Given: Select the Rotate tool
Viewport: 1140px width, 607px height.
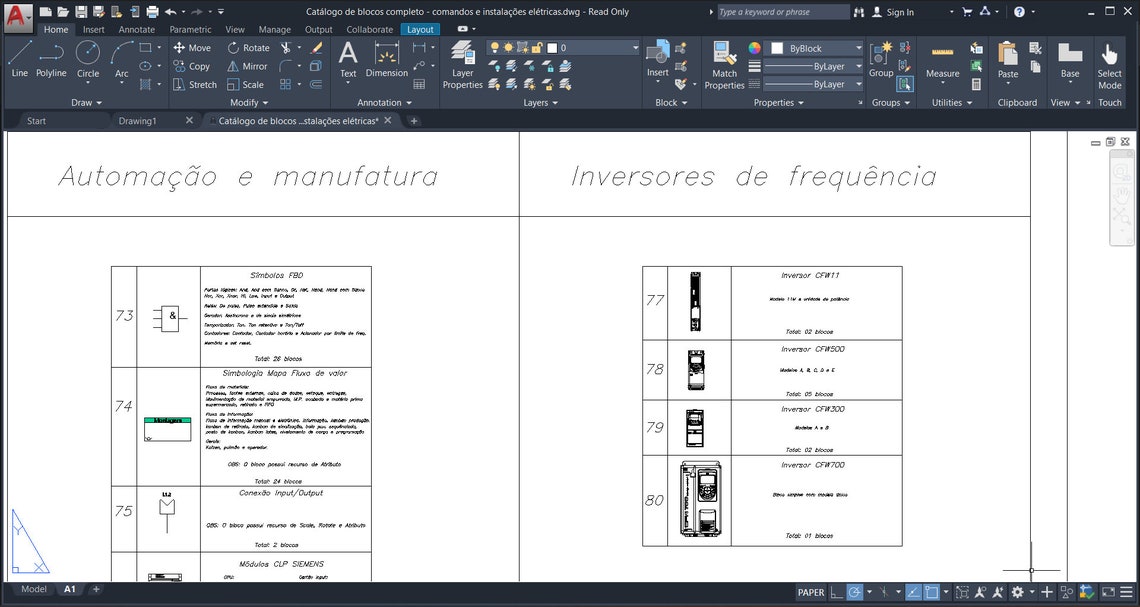Looking at the screenshot, I should 248,47.
